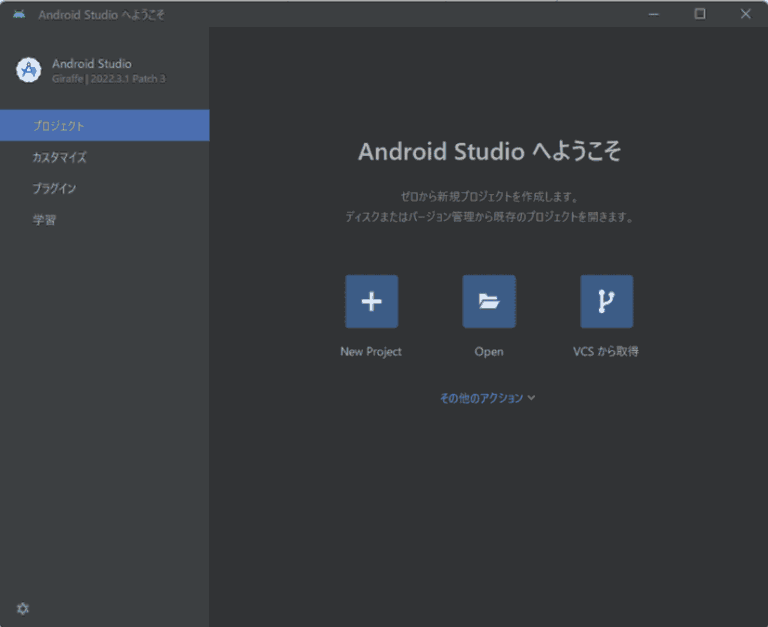Image resolution: width=768 pixels, height=627 pixels.
Task: Click the Android Studio compass logo in sidebar
Action: pos(29,71)
